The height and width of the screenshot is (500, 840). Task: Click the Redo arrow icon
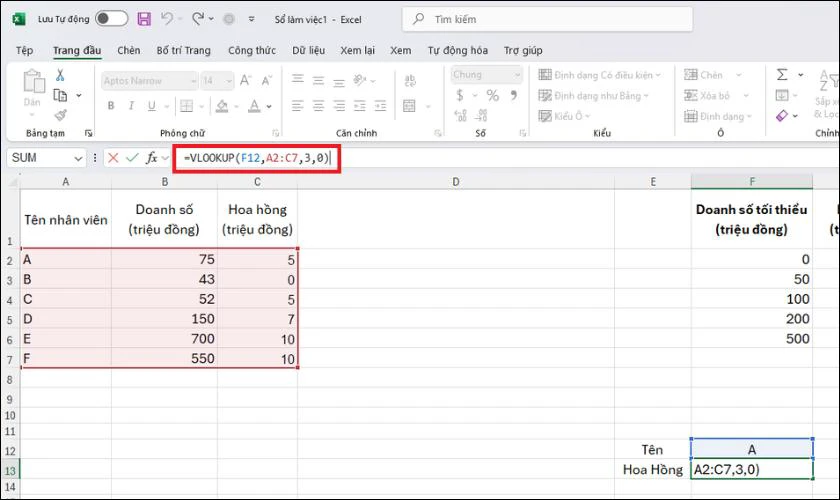click(198, 19)
